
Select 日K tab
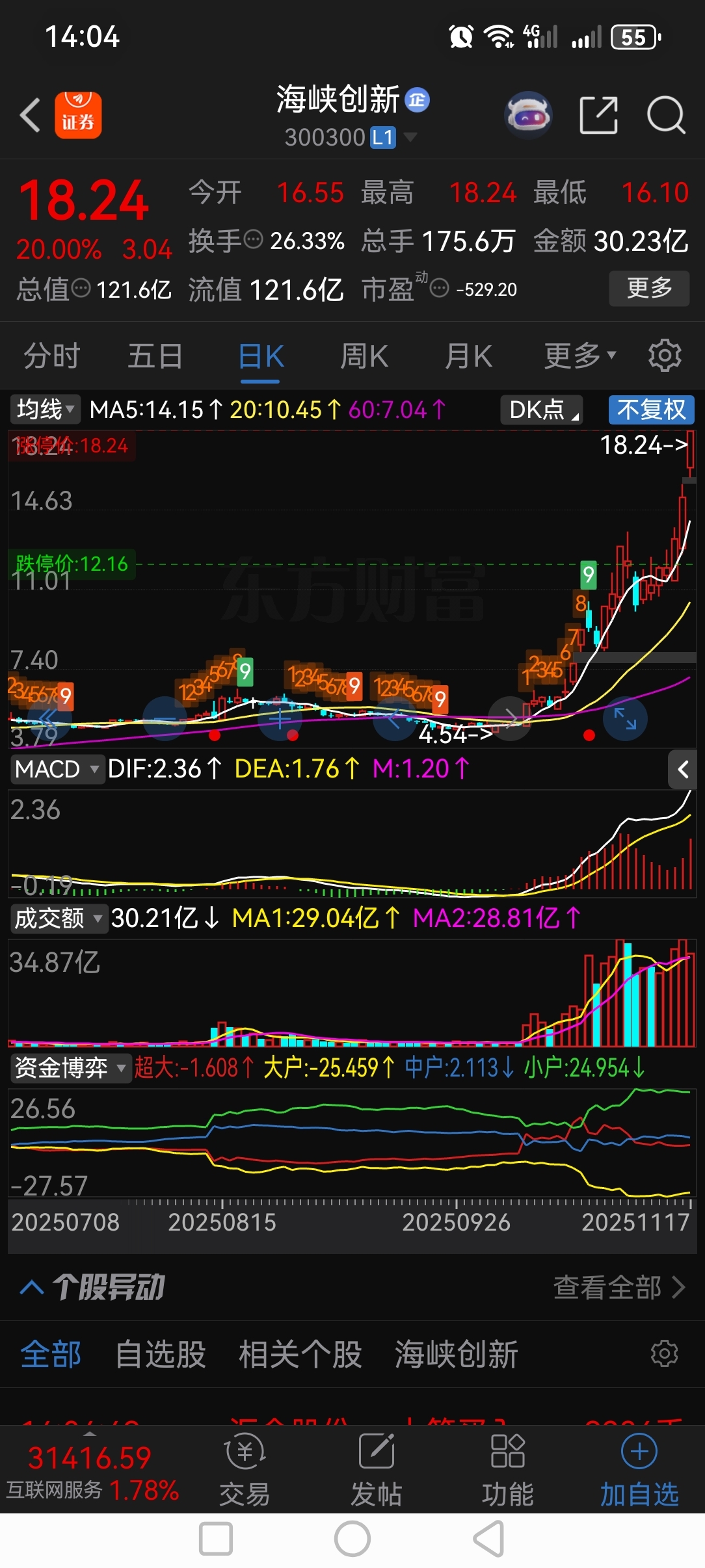pos(261,356)
